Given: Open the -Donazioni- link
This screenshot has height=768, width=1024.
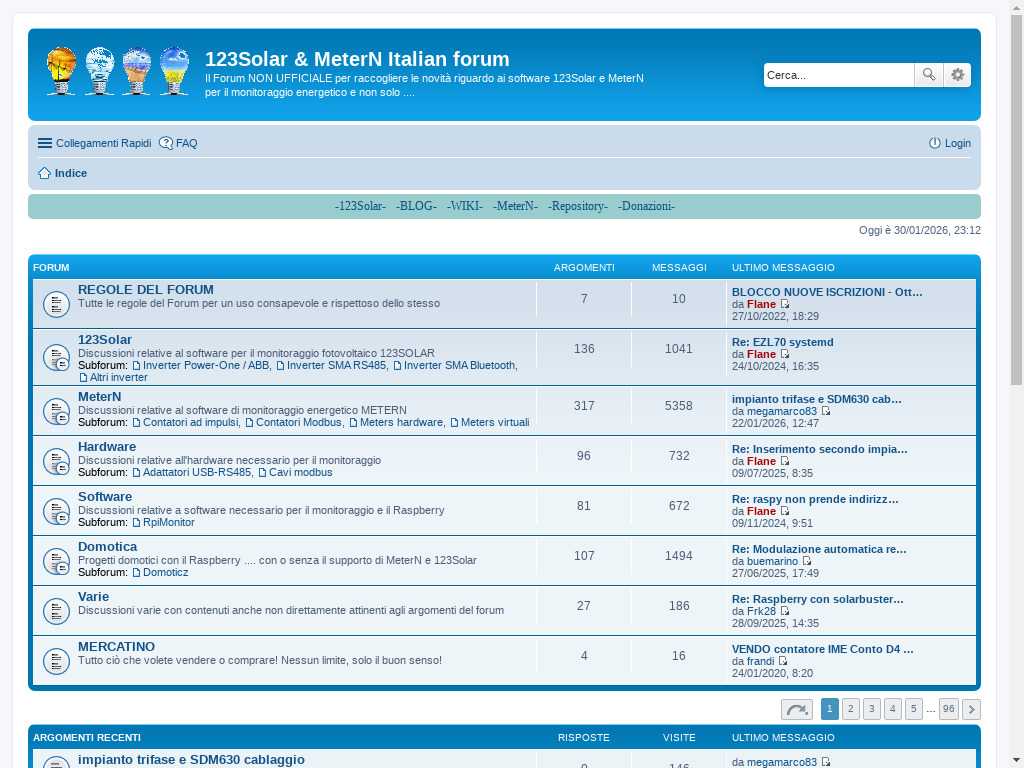Looking at the screenshot, I should [646, 206].
